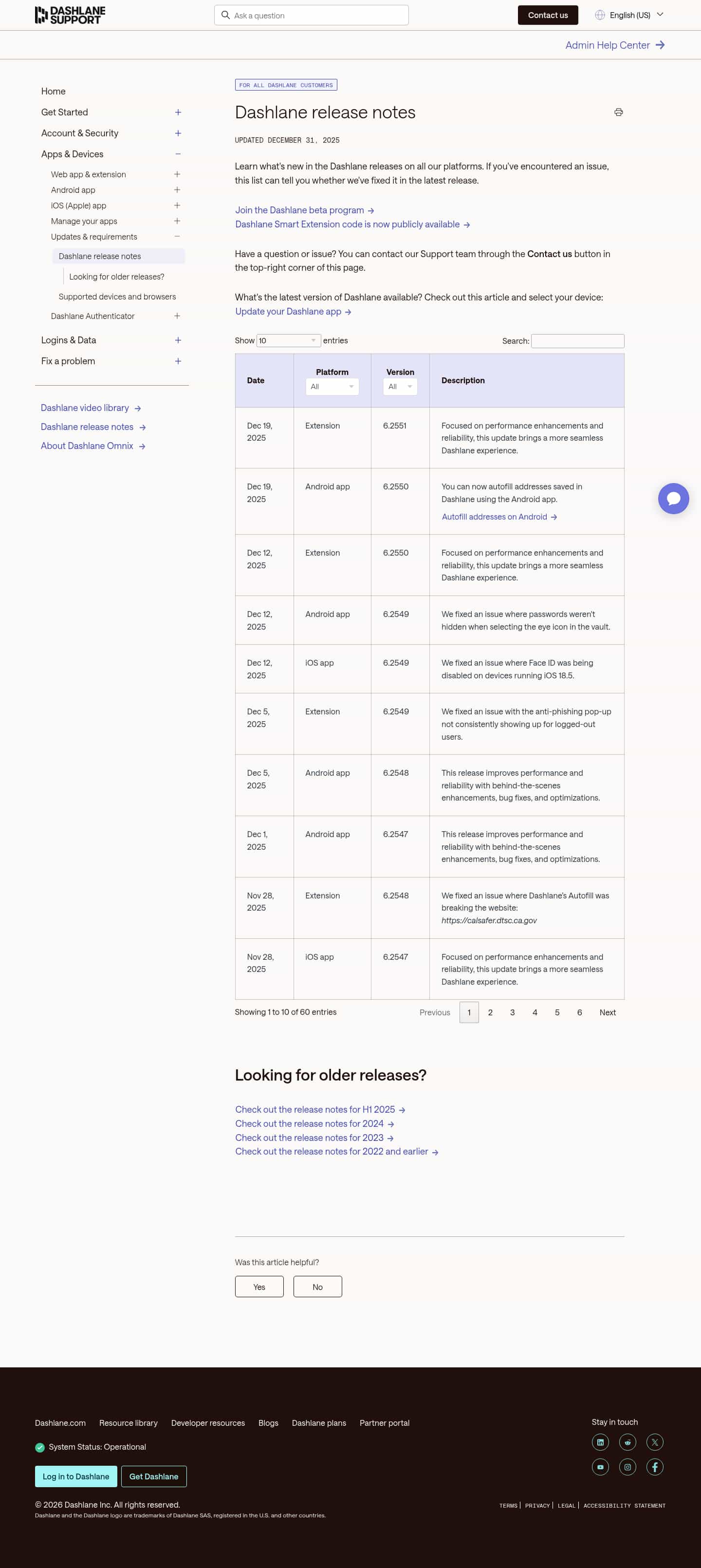Open the Show entries dropdown

[288, 340]
